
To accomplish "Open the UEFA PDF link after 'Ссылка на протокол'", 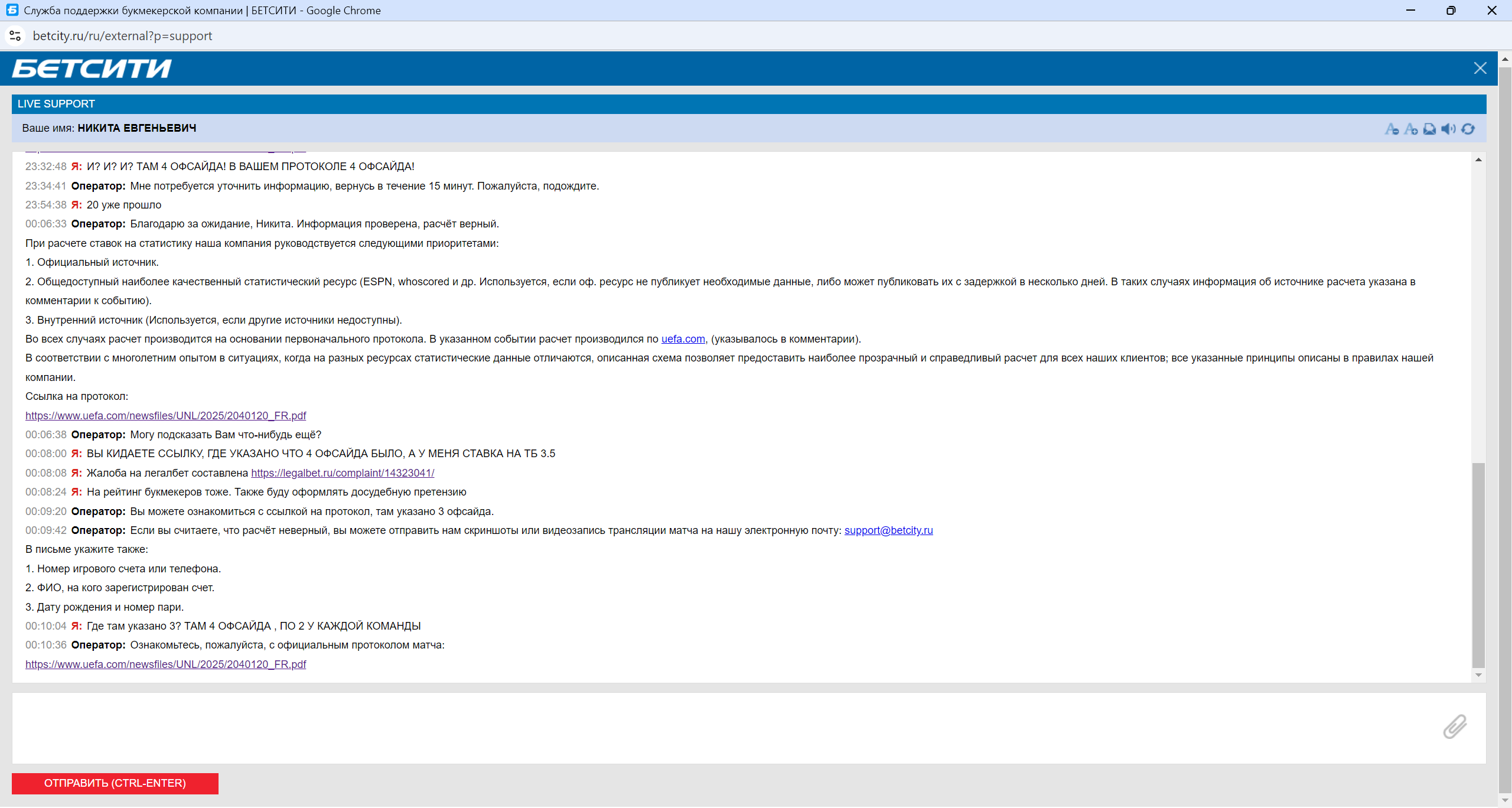I will 165,416.
